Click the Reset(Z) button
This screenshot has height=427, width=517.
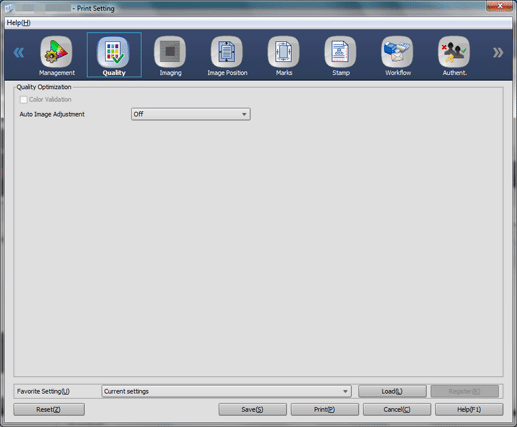pos(49,409)
